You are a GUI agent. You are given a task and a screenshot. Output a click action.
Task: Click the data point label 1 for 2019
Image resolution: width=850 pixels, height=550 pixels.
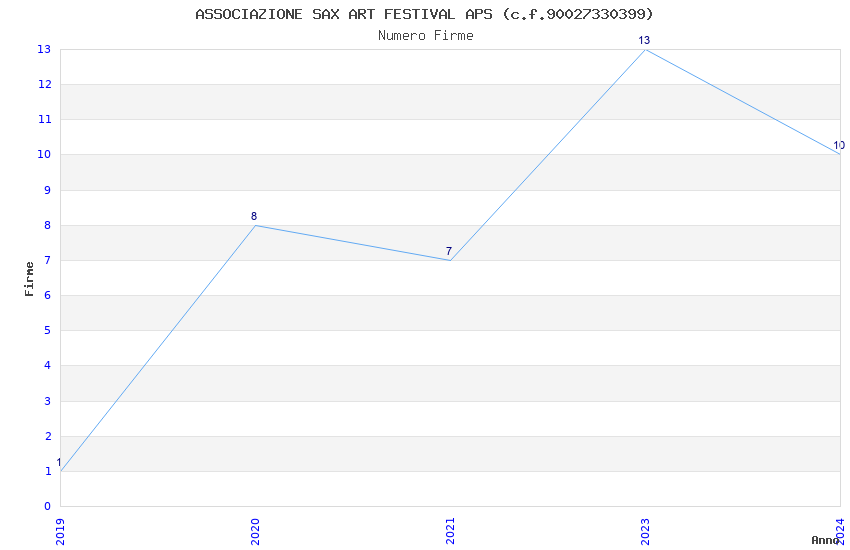click(59, 462)
